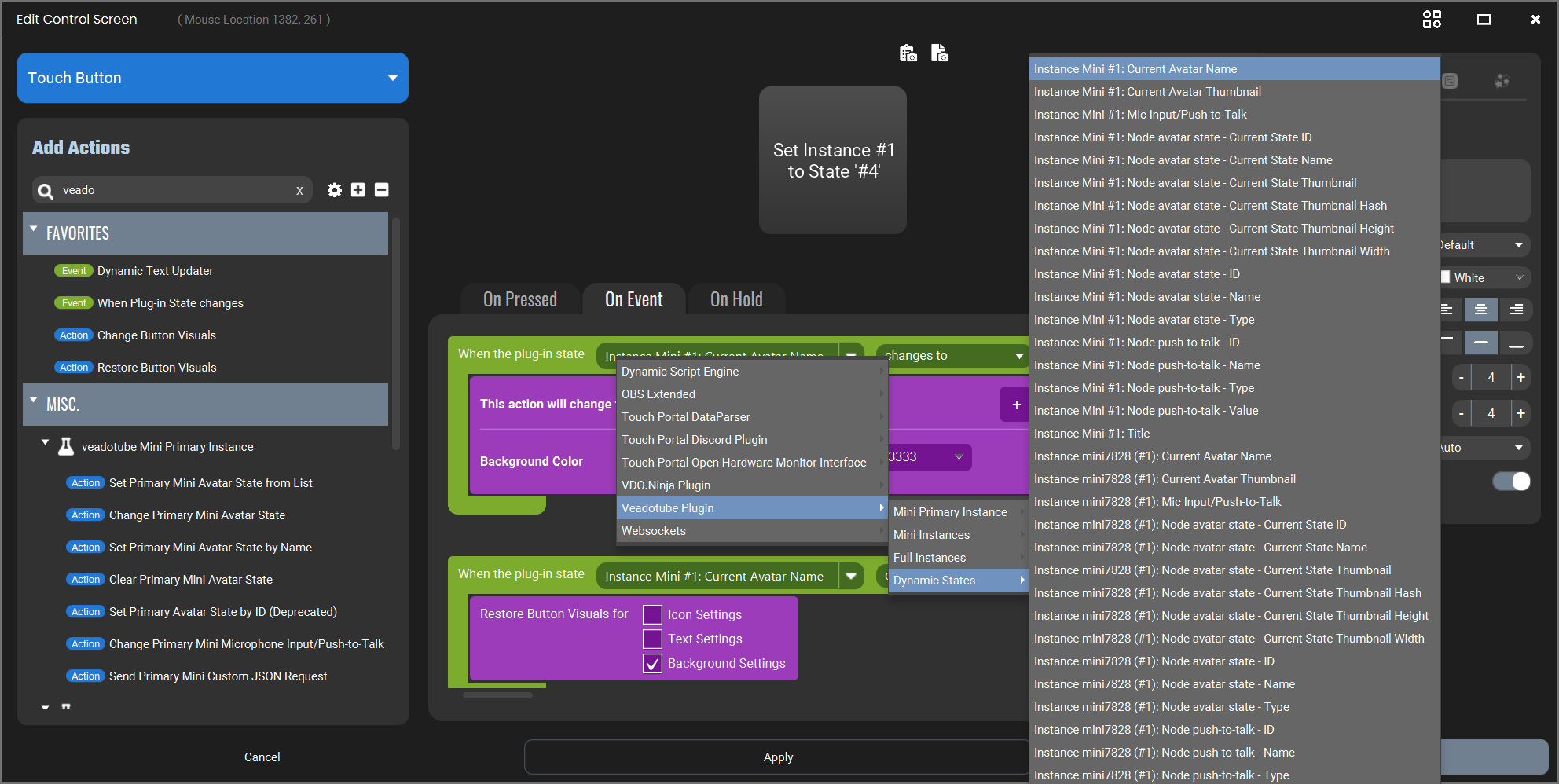Expand all action categories with the plus icon

pyautogui.click(x=358, y=190)
